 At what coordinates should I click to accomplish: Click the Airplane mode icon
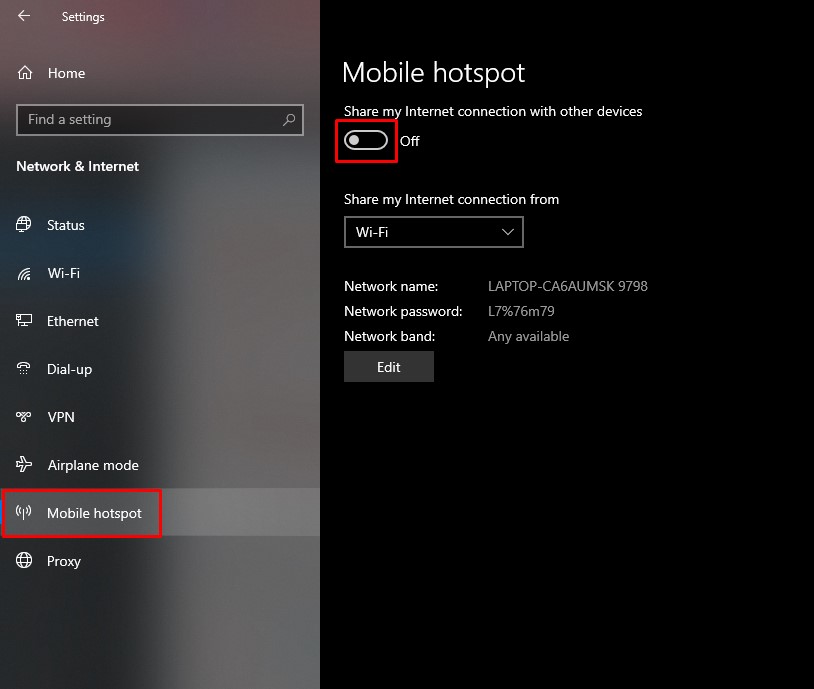[x=22, y=465]
